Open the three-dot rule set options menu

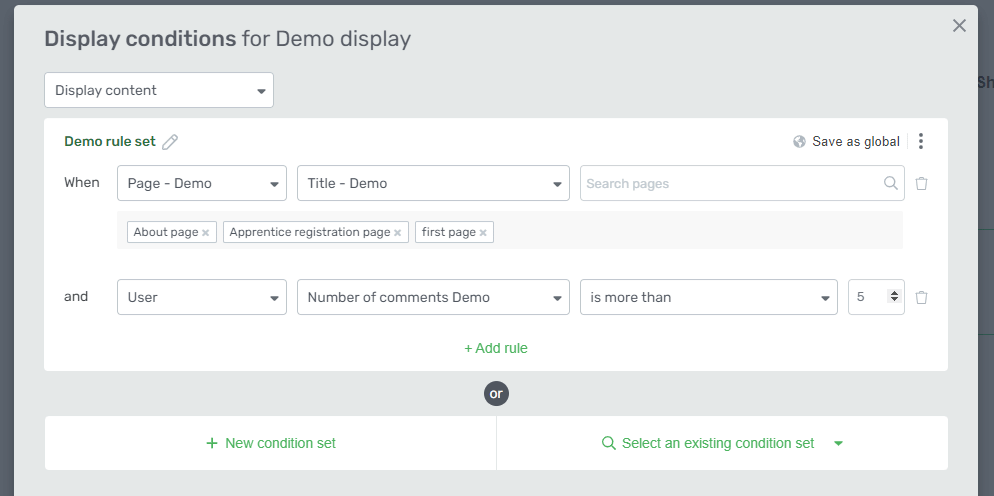921,142
